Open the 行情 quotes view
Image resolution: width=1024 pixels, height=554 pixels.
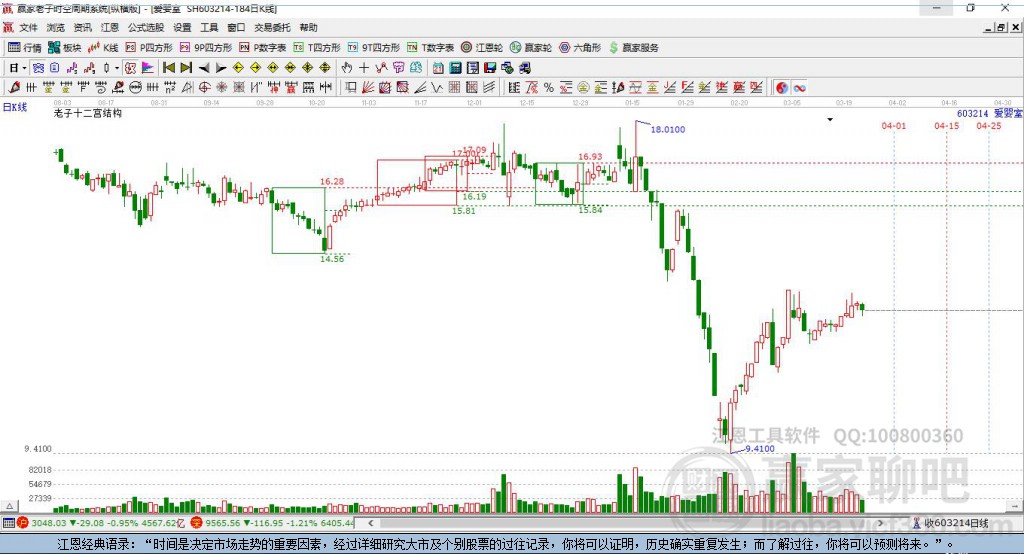(x=25, y=48)
